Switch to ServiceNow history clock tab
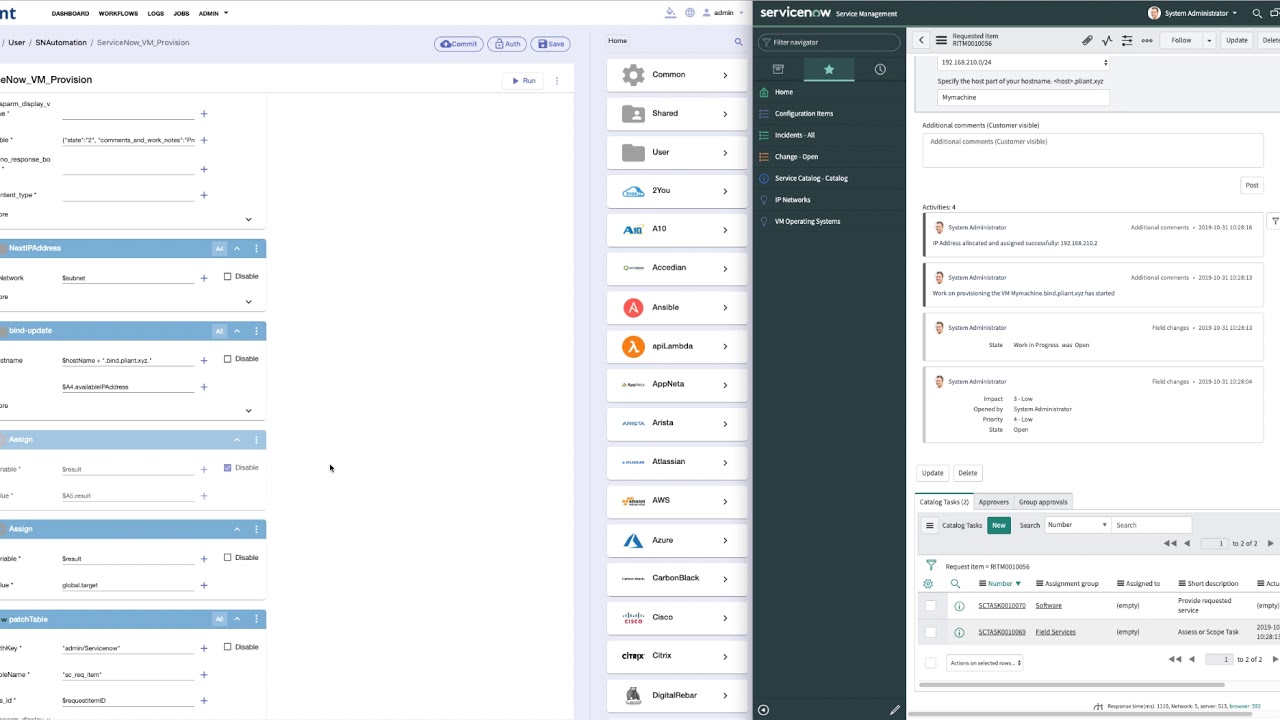1280x720 pixels. 880,70
